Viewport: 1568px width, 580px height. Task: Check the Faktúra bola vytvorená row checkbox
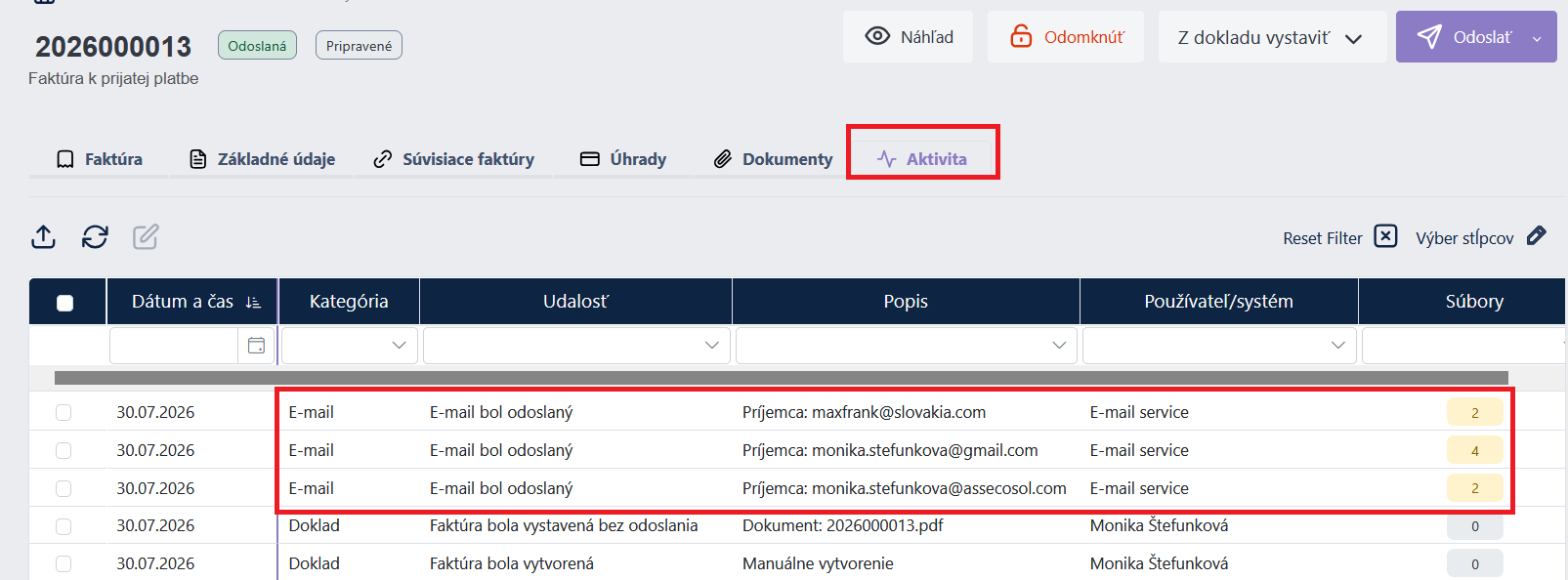64,563
